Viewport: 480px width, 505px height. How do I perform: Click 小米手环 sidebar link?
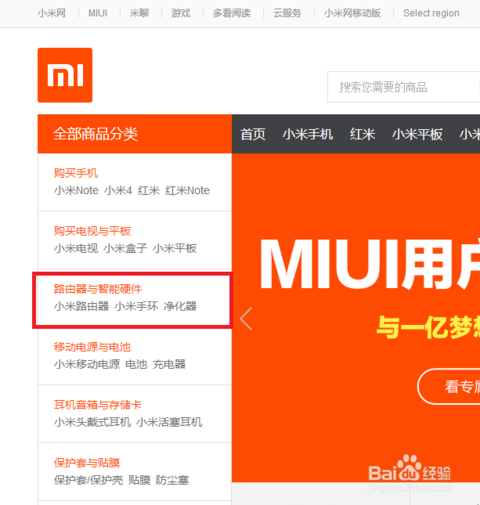tap(136, 306)
